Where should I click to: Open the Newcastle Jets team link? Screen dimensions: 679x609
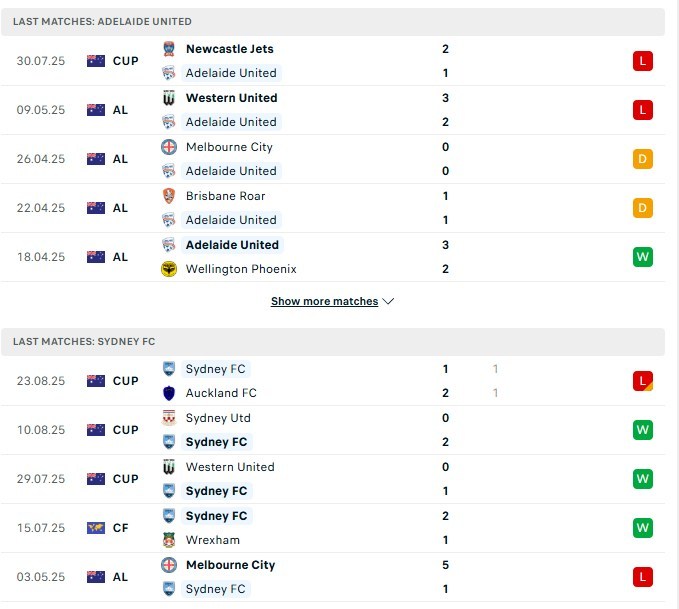click(229, 49)
